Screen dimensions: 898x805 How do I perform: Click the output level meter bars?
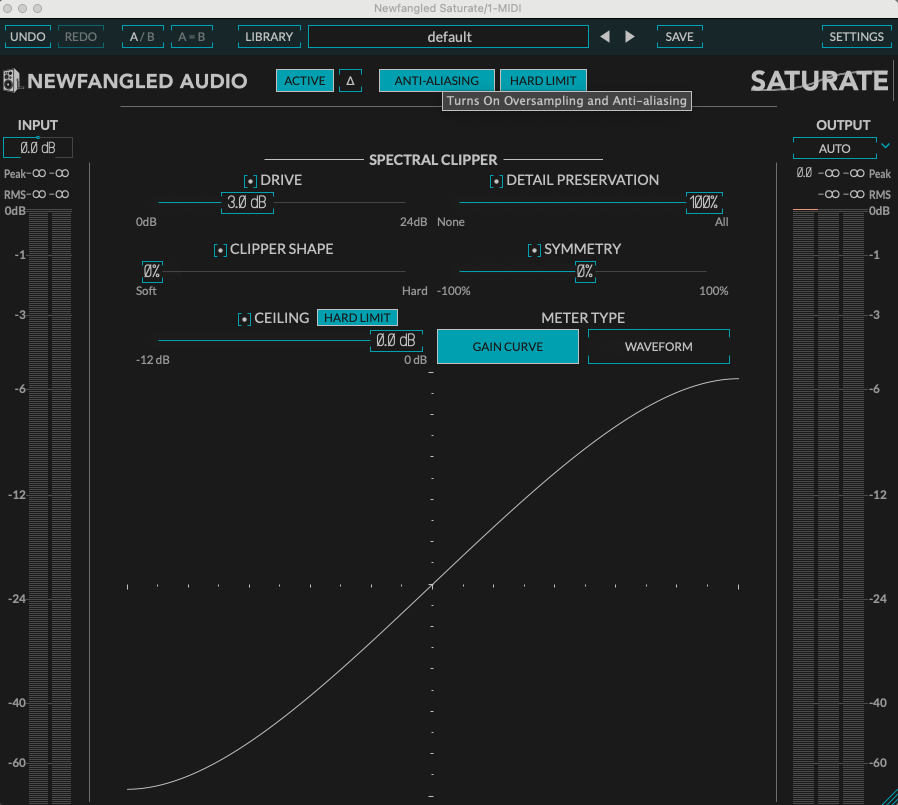pyautogui.click(x=829, y=507)
